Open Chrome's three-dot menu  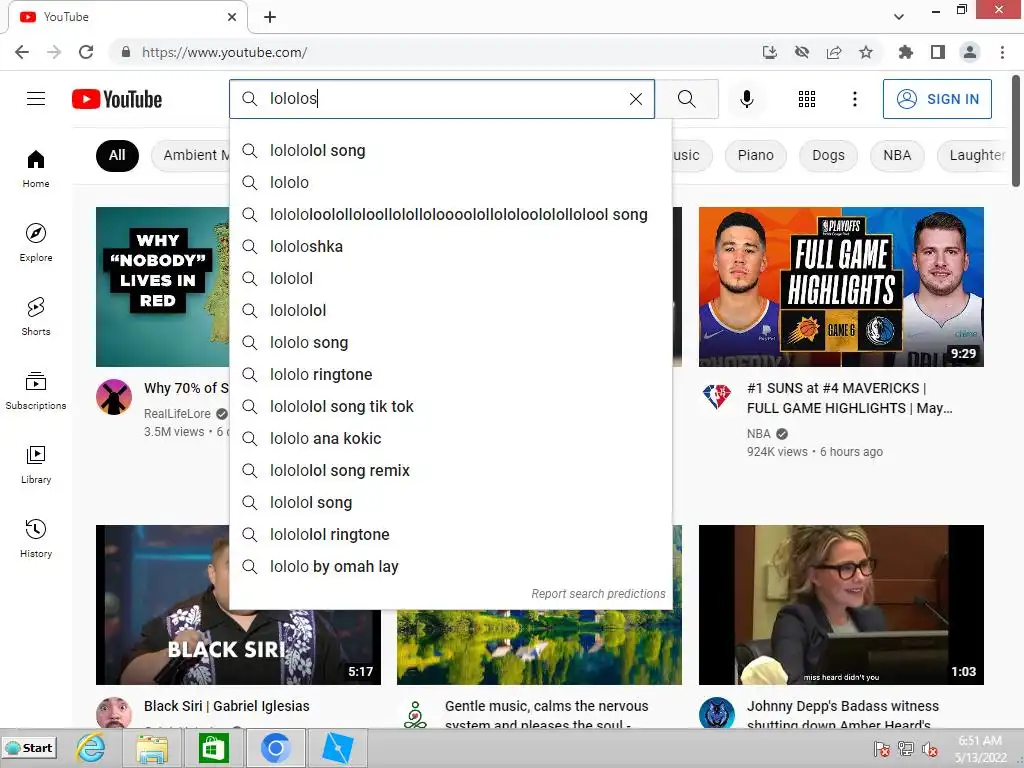(x=1002, y=52)
